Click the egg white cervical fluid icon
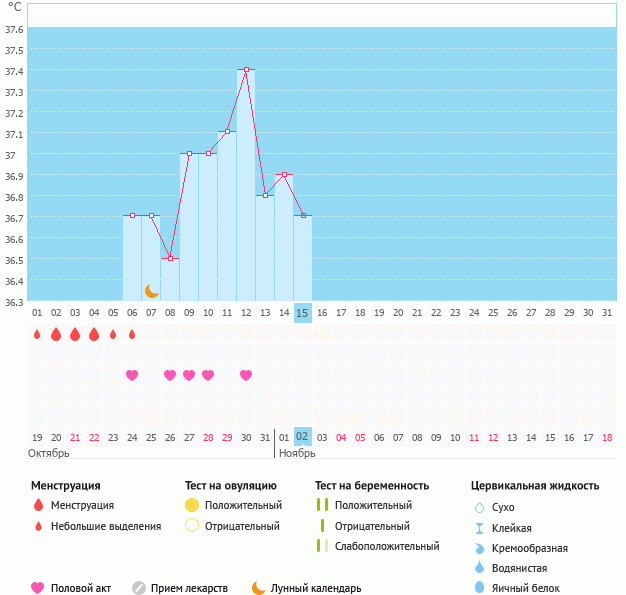Viewport: 626px width, 595px height. 479,588
